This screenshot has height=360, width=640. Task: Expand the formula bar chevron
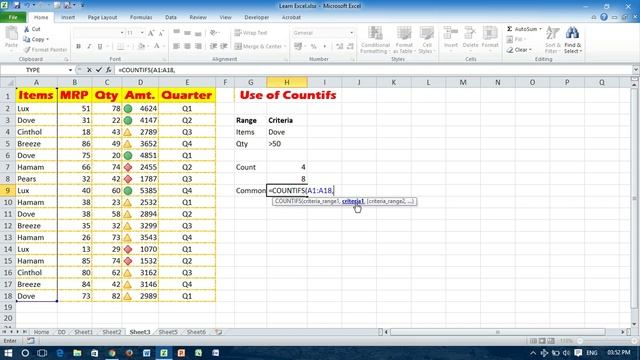[x=635, y=70]
